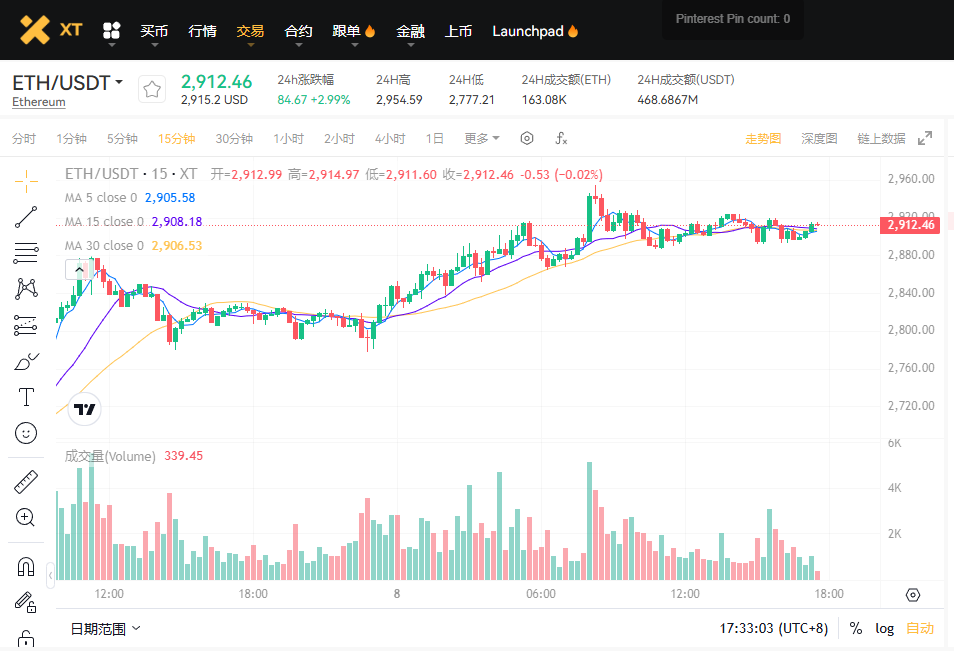This screenshot has height=653, width=954.
Task: Switch to 链上数据 on-chain data tab
Action: pyautogui.click(x=881, y=138)
